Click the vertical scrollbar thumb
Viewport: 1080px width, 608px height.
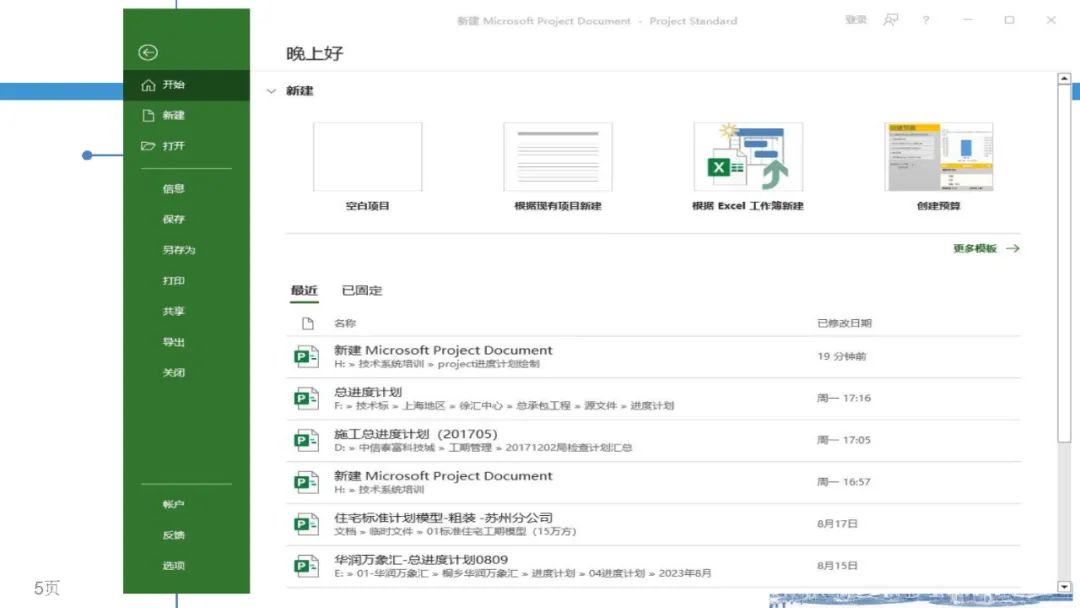point(1064,264)
